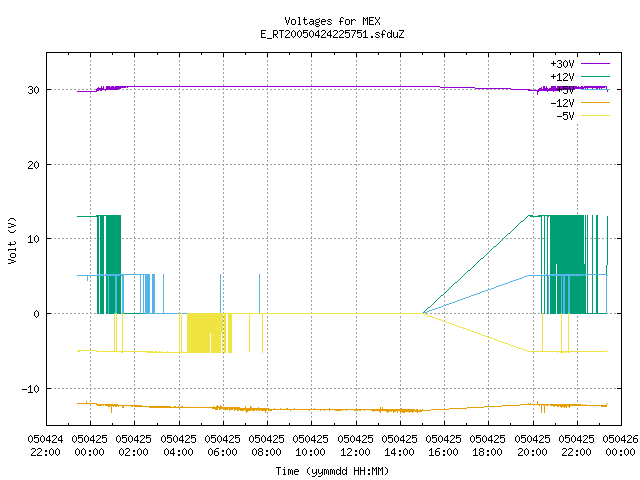Image resolution: width=640 pixels, height=480 pixels.
Task: Click the x-axis tick label '050425 10:00'
Action: tap(311, 446)
